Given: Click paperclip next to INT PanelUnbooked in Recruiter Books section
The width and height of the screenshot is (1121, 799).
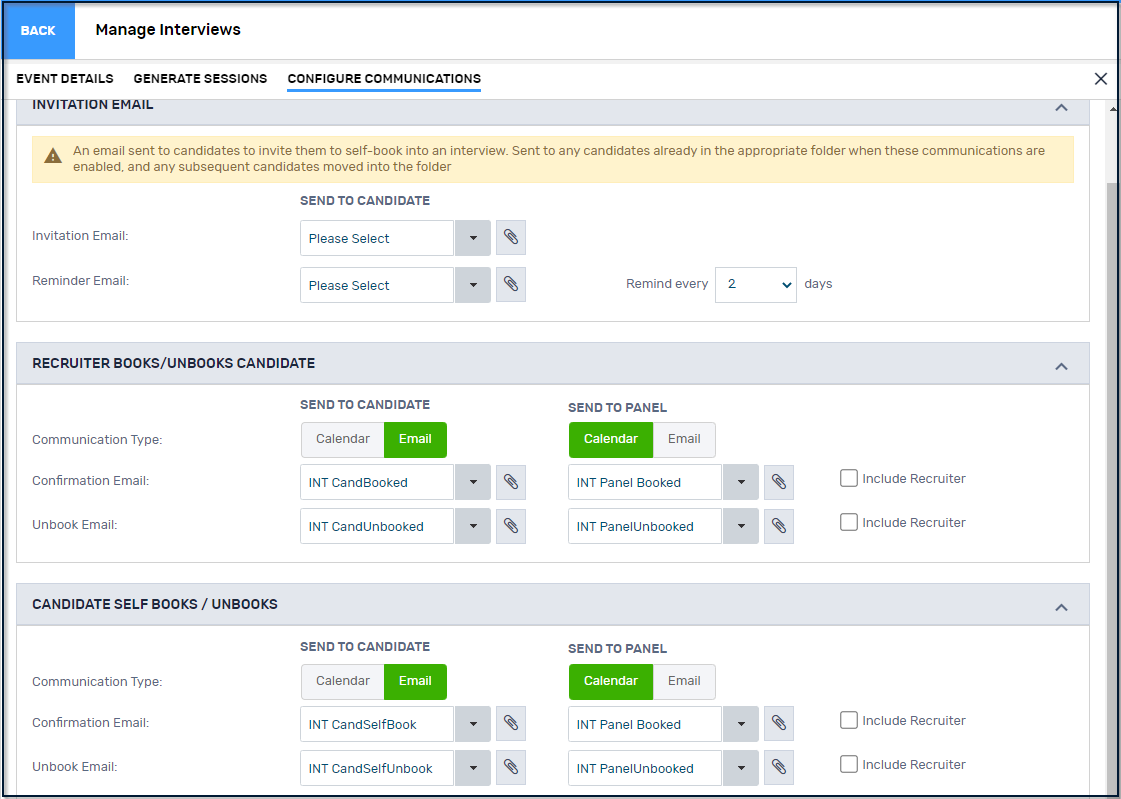Looking at the screenshot, I should point(779,526).
